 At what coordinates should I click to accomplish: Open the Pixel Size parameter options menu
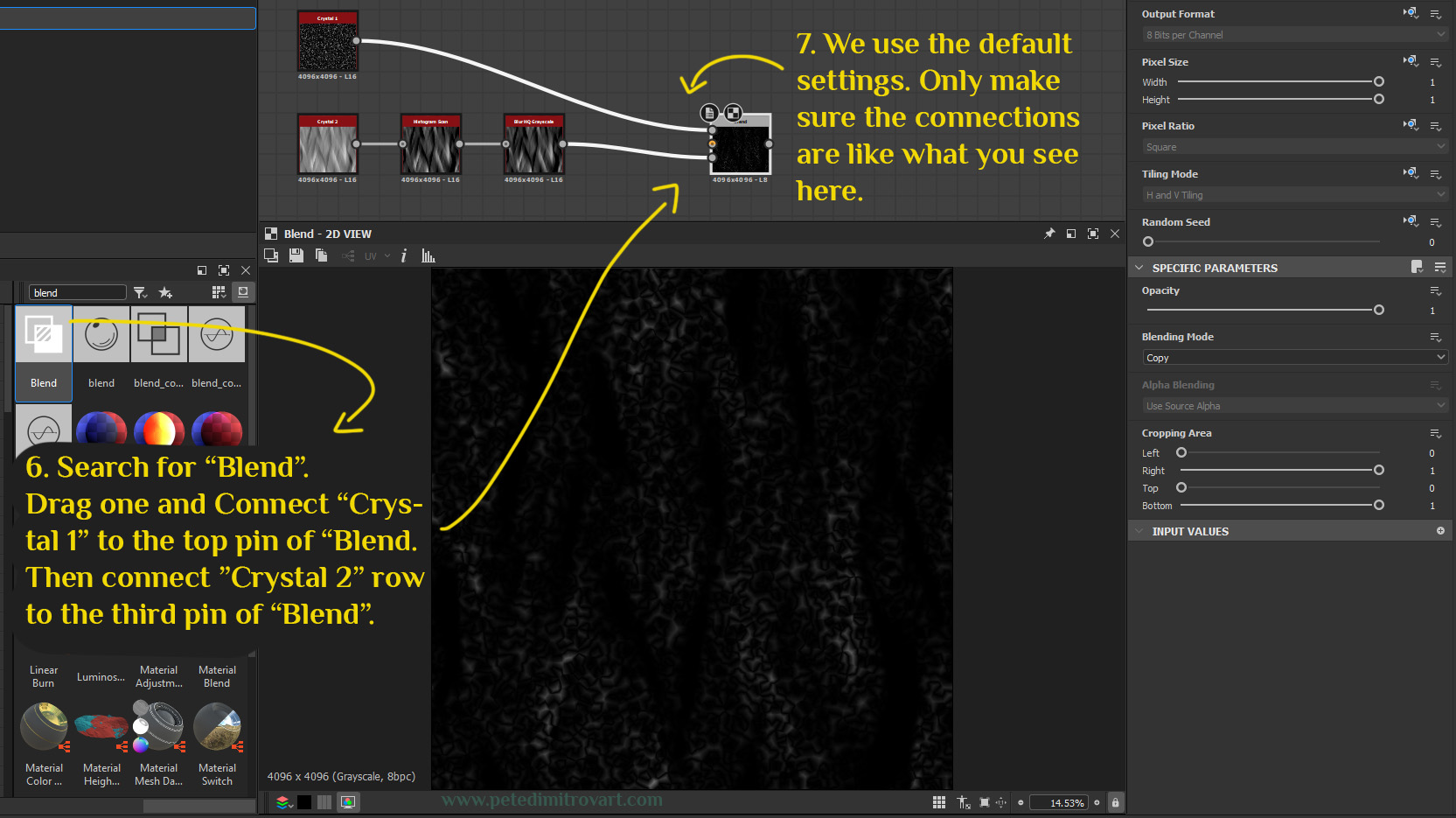click(1435, 62)
